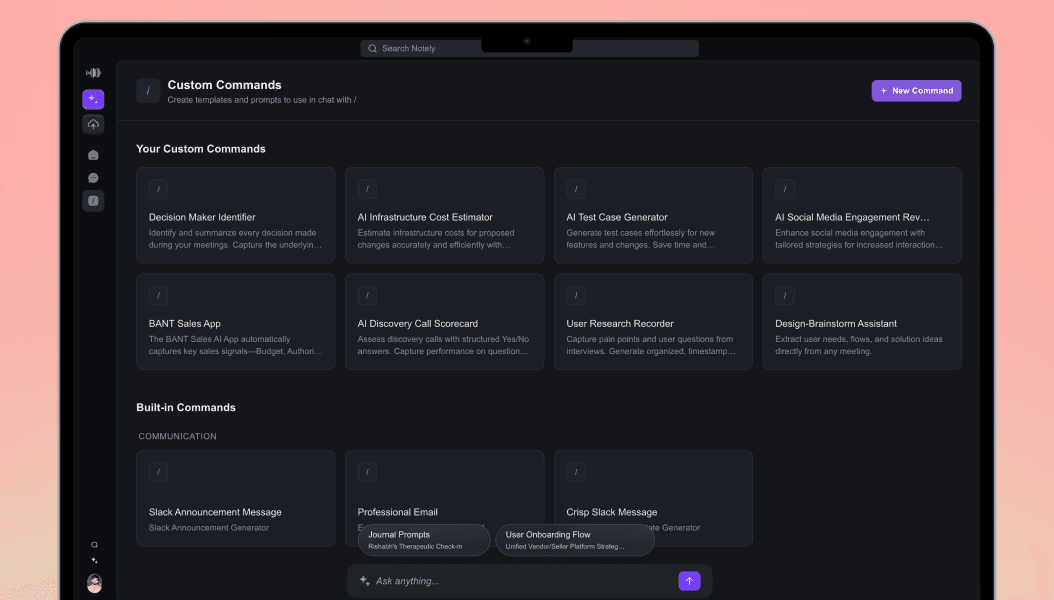Click the small search icon in sidebar bottom

(x=94, y=545)
